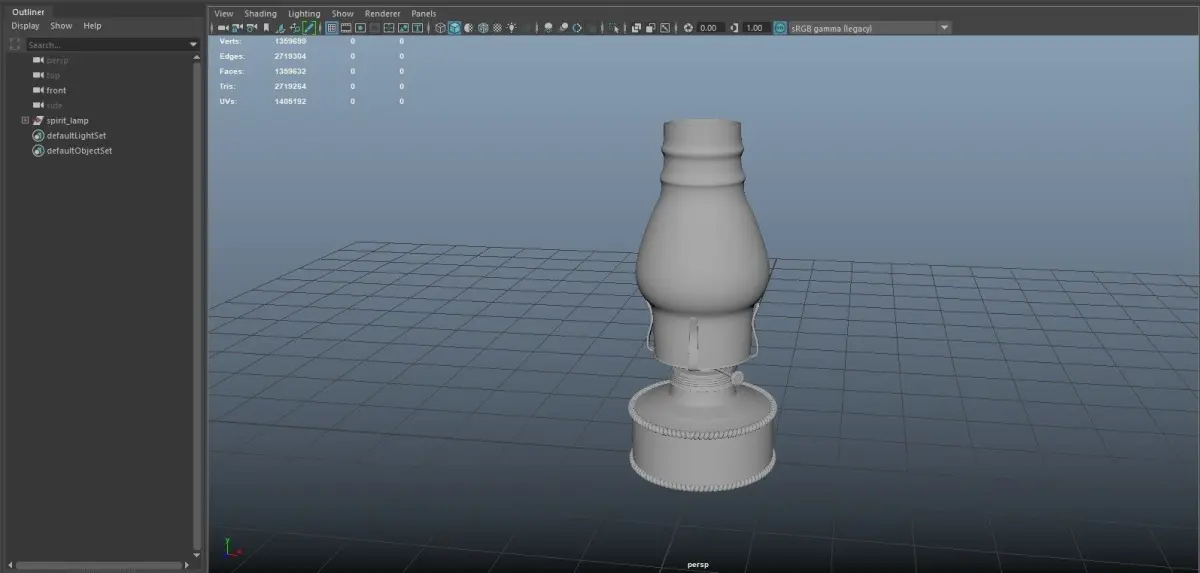Select defaultLightSet in the Outliner
Image resolution: width=1200 pixels, height=573 pixels.
click(x=76, y=135)
